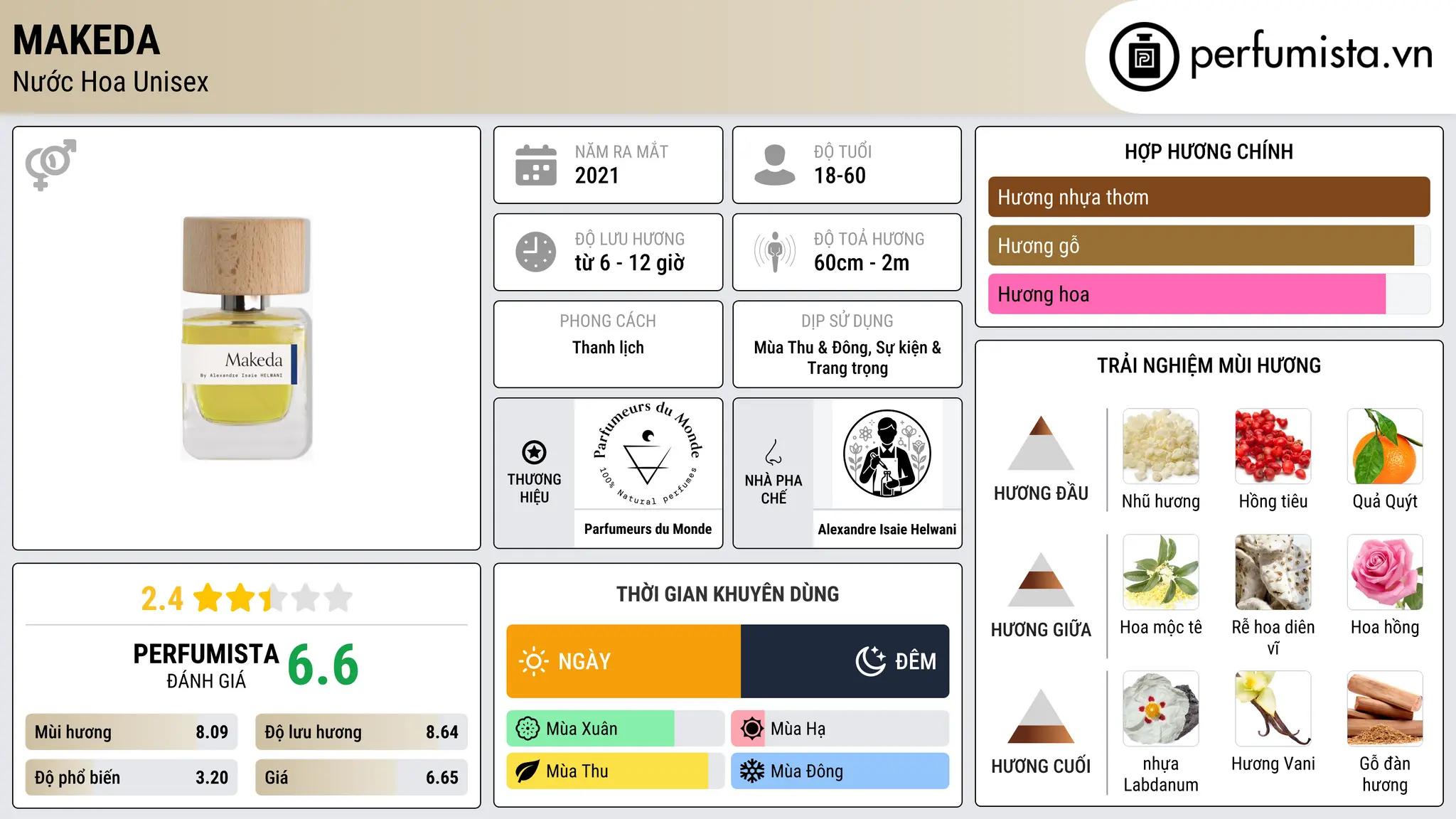Click the Hương hoa accord bar
The width and height of the screenshot is (1456, 819).
1209,294
